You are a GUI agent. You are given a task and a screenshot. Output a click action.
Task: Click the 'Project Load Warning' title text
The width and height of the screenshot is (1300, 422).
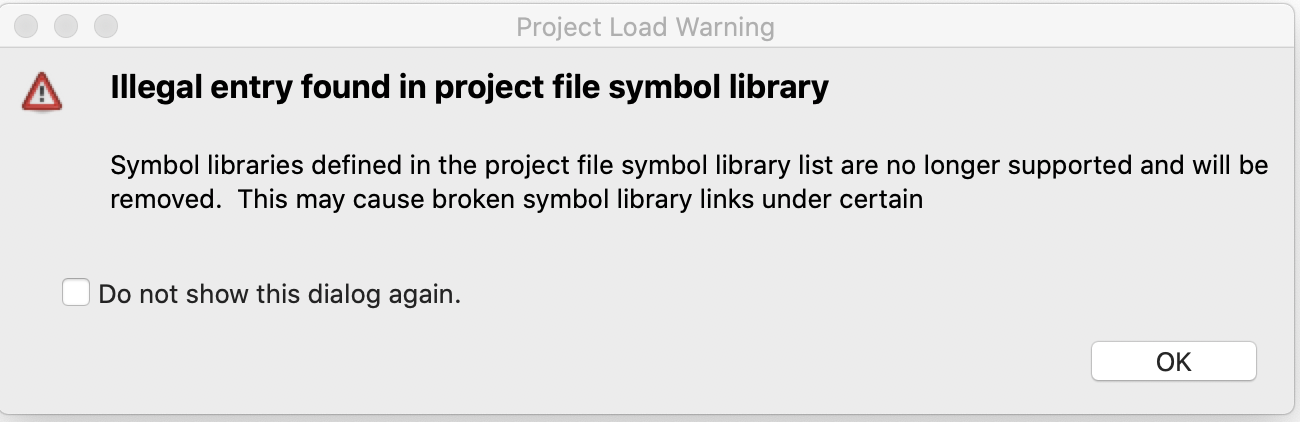tap(645, 27)
